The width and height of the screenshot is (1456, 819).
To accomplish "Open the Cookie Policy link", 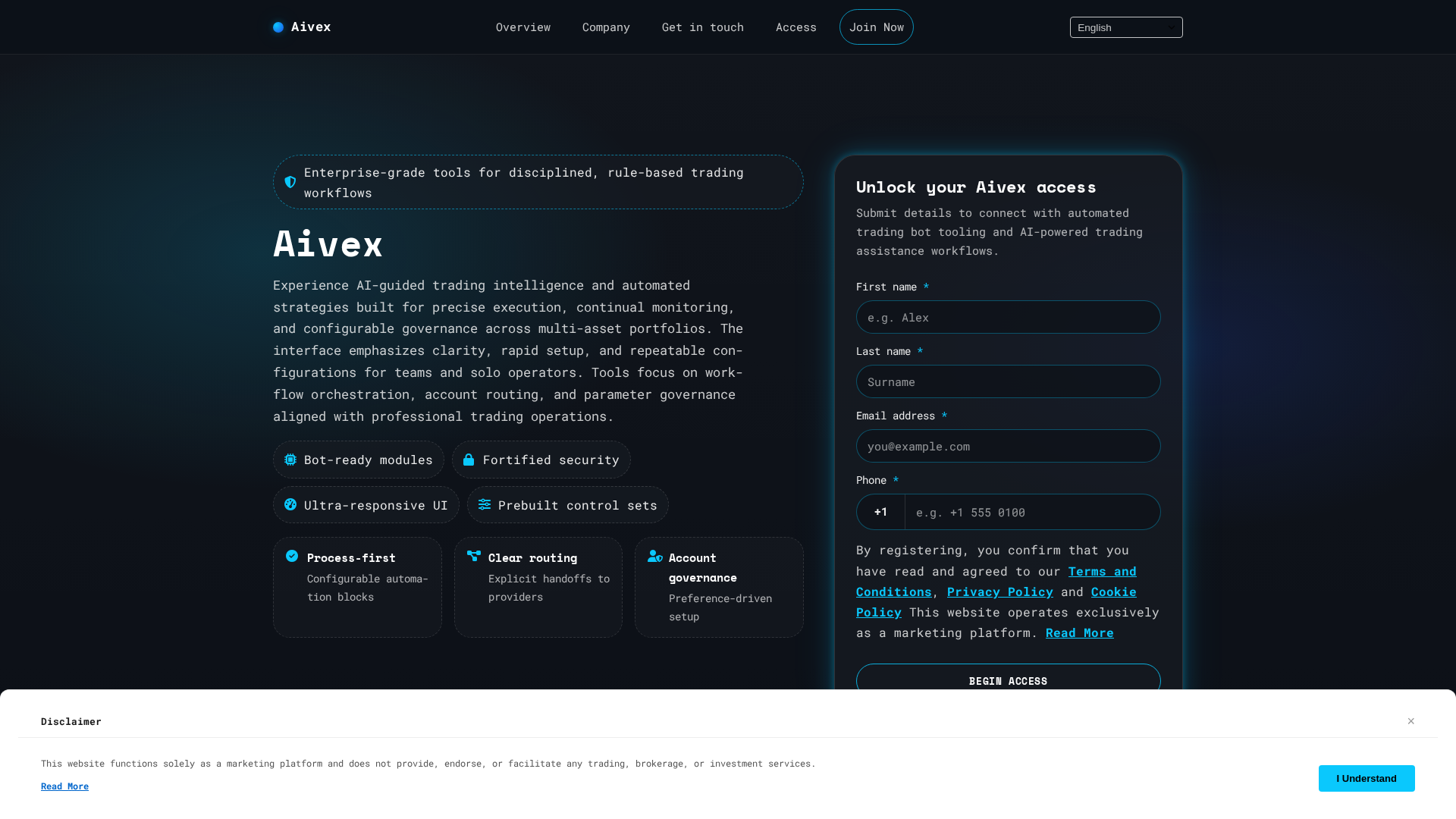I will [996, 602].
